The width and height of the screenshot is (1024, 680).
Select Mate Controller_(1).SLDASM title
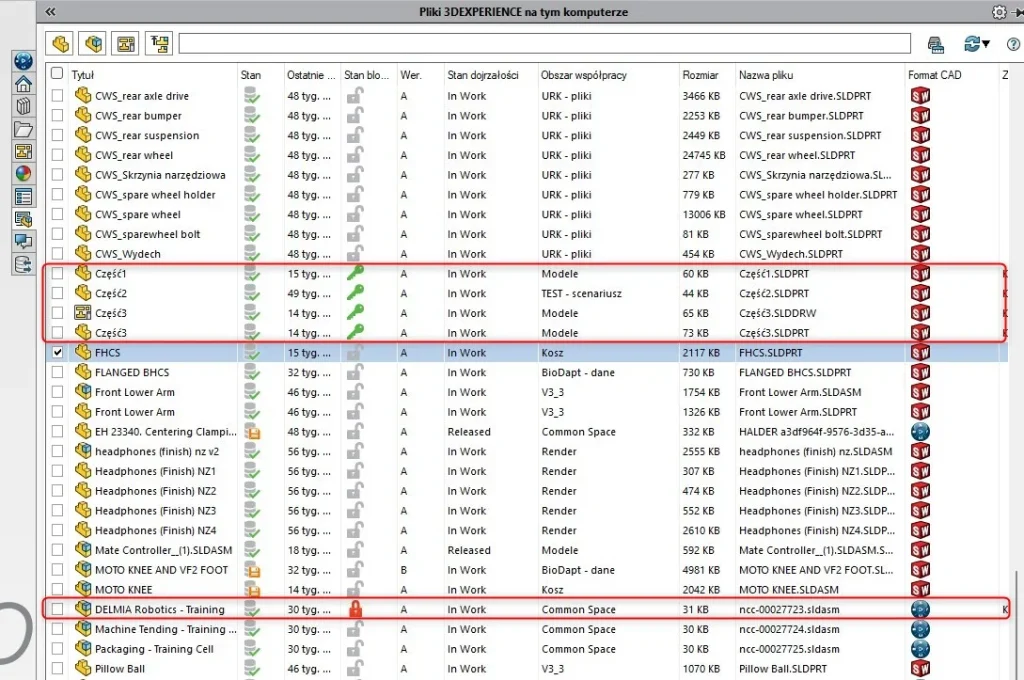click(x=163, y=550)
